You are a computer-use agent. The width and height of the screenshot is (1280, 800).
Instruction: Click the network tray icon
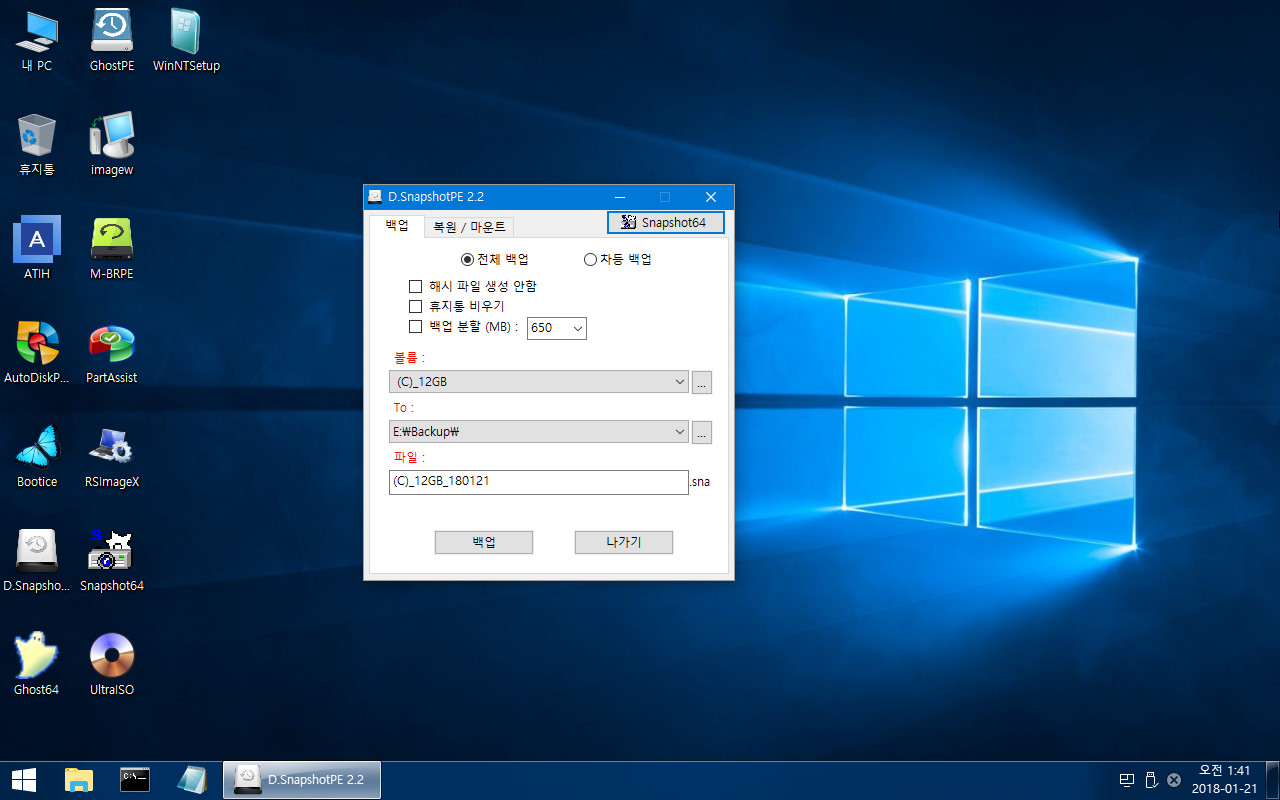1127,780
